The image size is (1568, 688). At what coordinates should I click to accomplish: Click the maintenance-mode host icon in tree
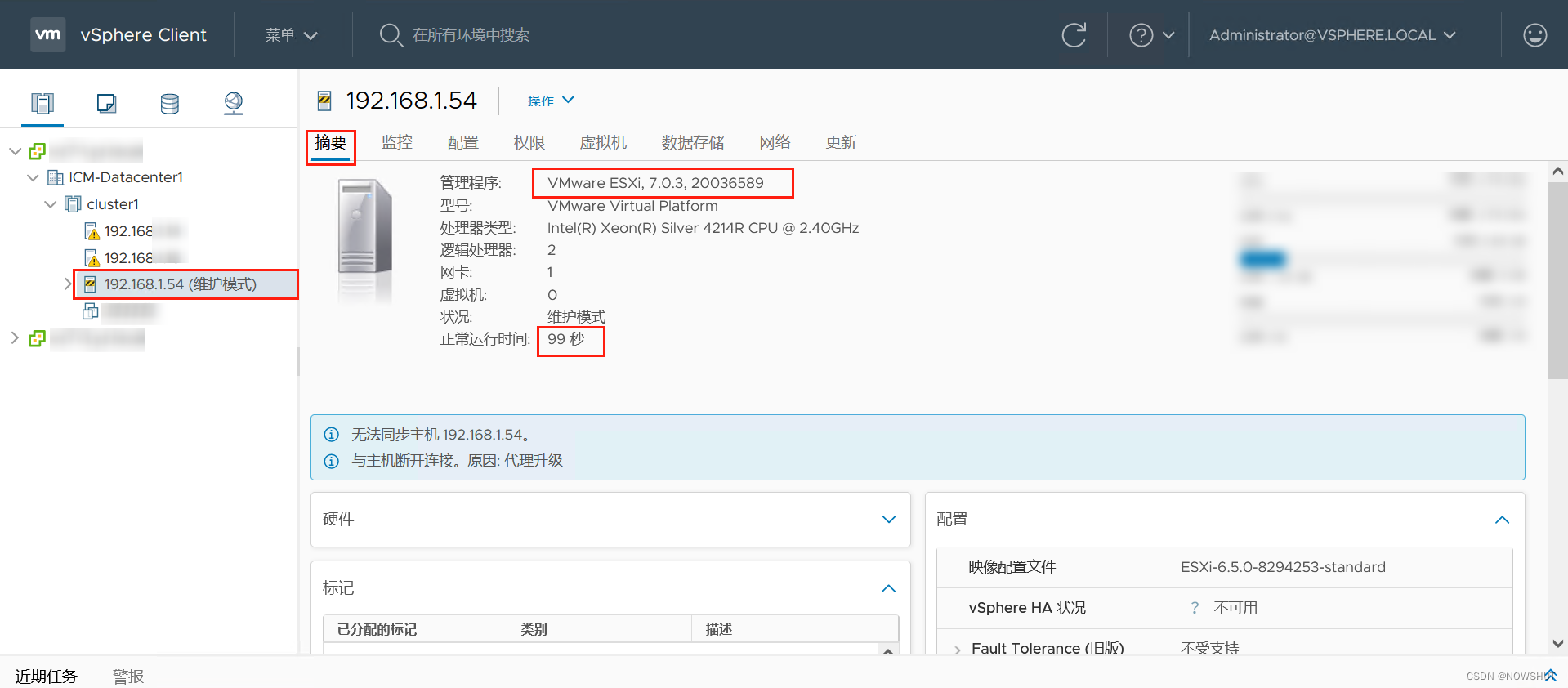[91, 284]
